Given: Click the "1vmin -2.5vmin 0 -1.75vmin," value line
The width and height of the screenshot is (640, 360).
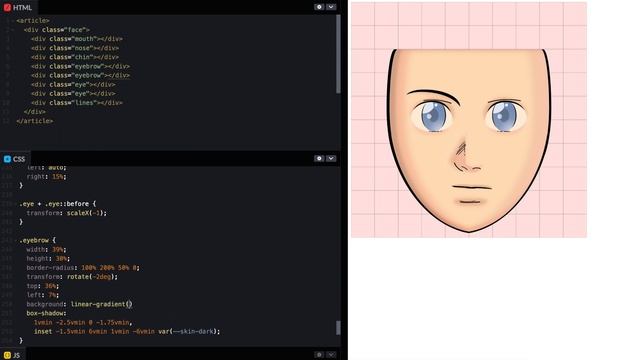Looking at the screenshot, I should (x=83, y=322).
